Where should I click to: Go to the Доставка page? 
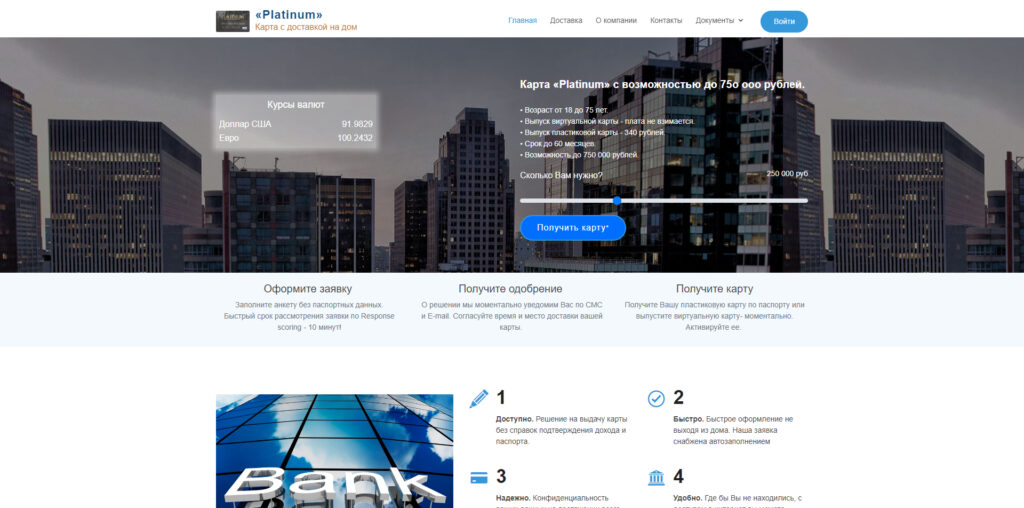pos(566,20)
